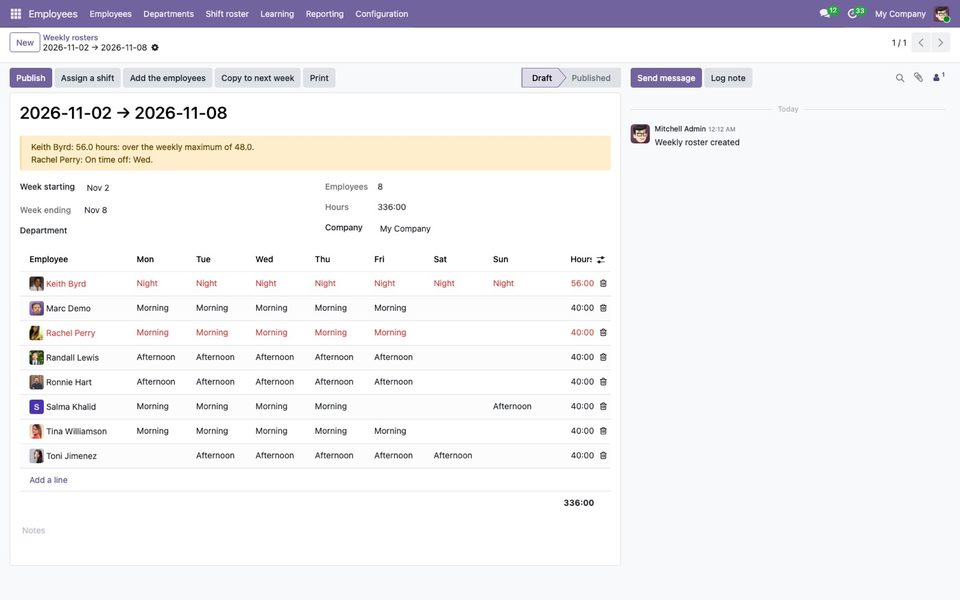
Task: Switch to Log note
Action: 728,78
